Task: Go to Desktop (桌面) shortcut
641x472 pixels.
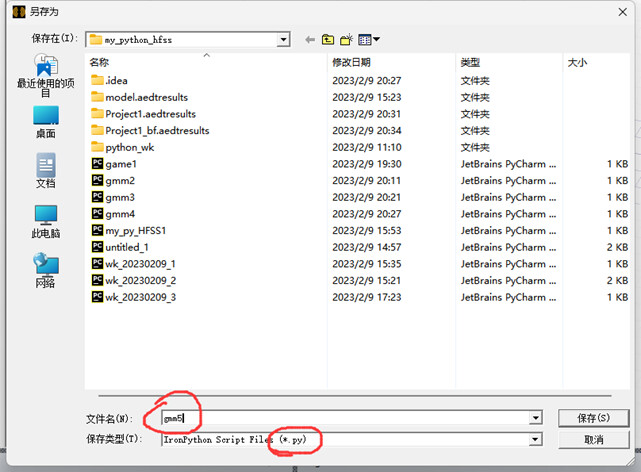Action: 46,122
